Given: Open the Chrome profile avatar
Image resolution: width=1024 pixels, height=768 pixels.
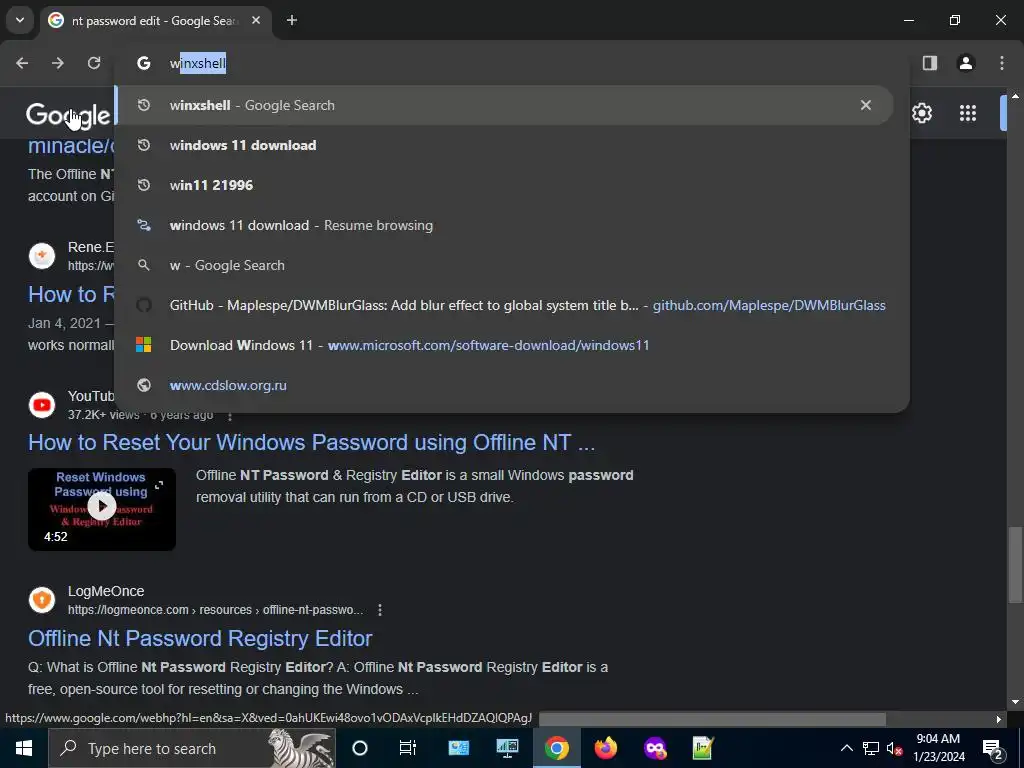Looking at the screenshot, I should (x=966, y=63).
